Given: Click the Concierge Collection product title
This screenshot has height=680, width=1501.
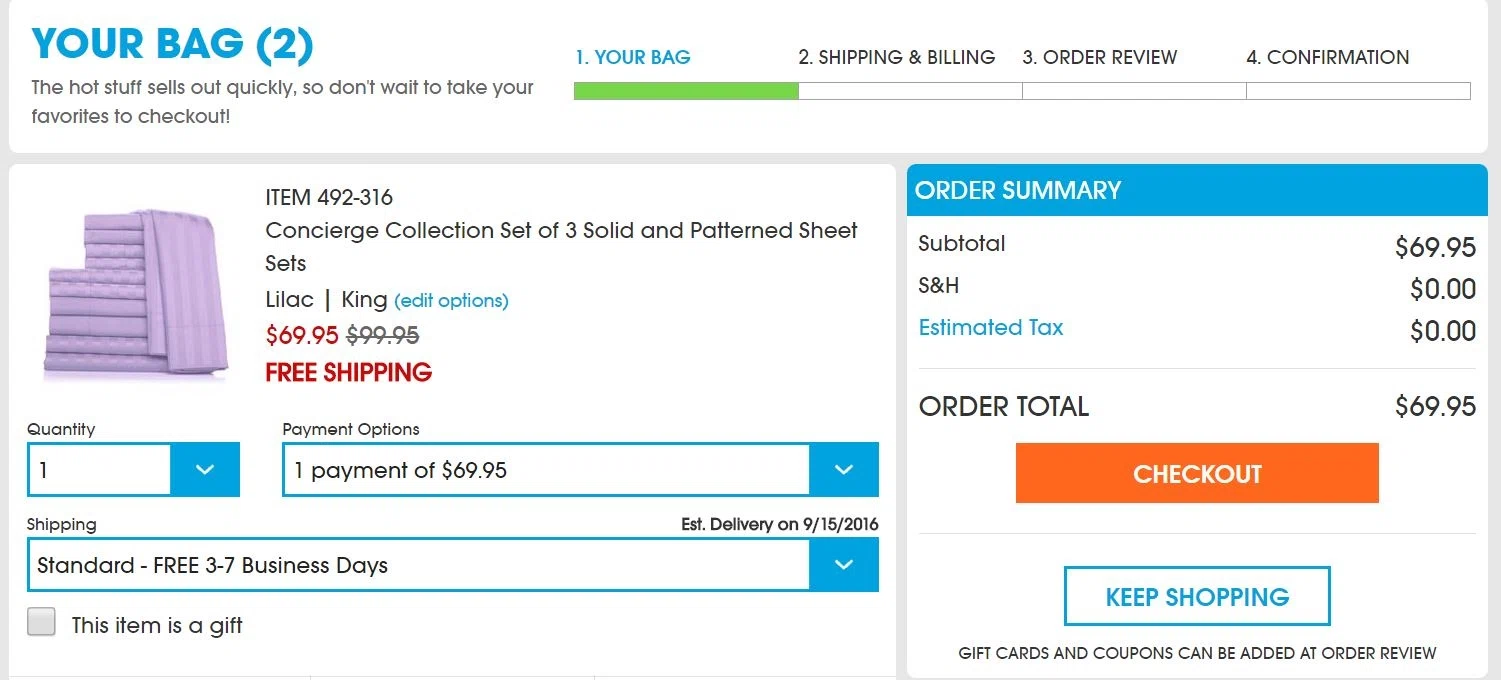Looking at the screenshot, I should 561,246.
